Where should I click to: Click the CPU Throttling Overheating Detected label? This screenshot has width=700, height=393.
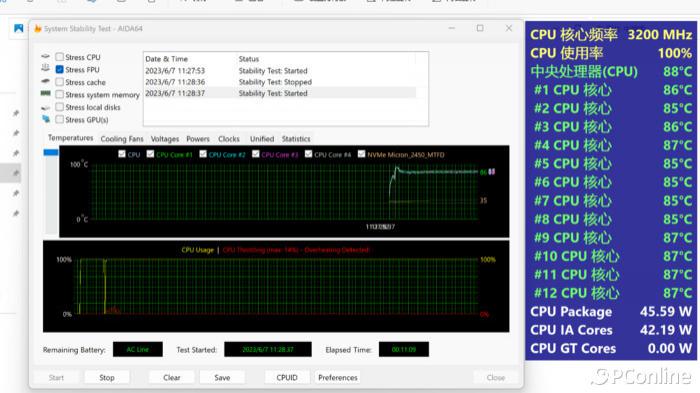296,250
